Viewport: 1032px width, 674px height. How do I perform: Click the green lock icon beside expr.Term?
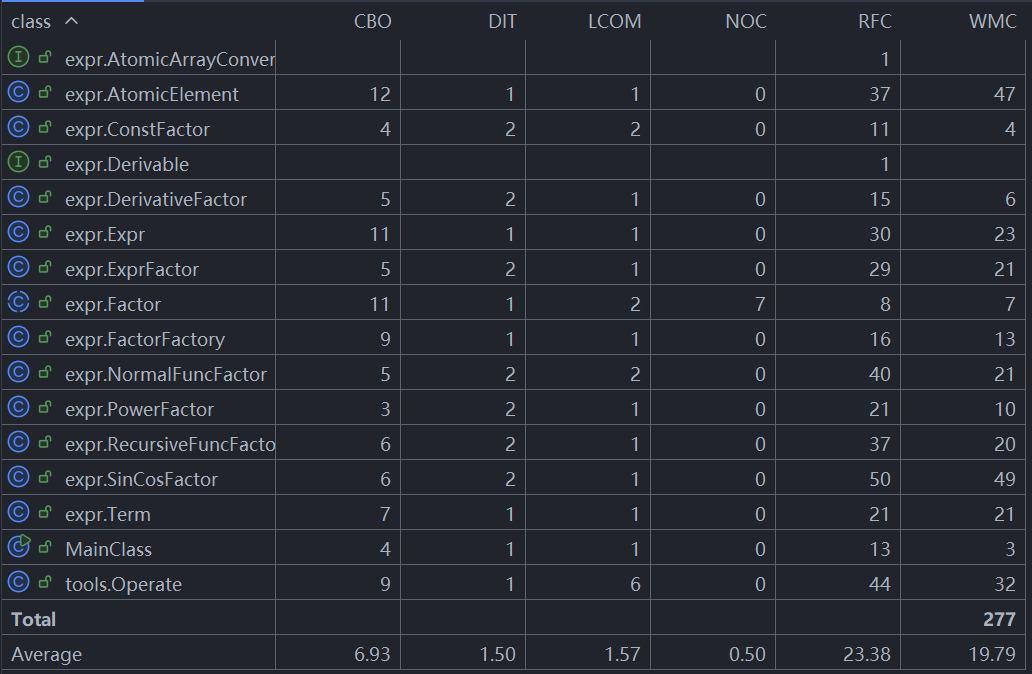pos(45,512)
